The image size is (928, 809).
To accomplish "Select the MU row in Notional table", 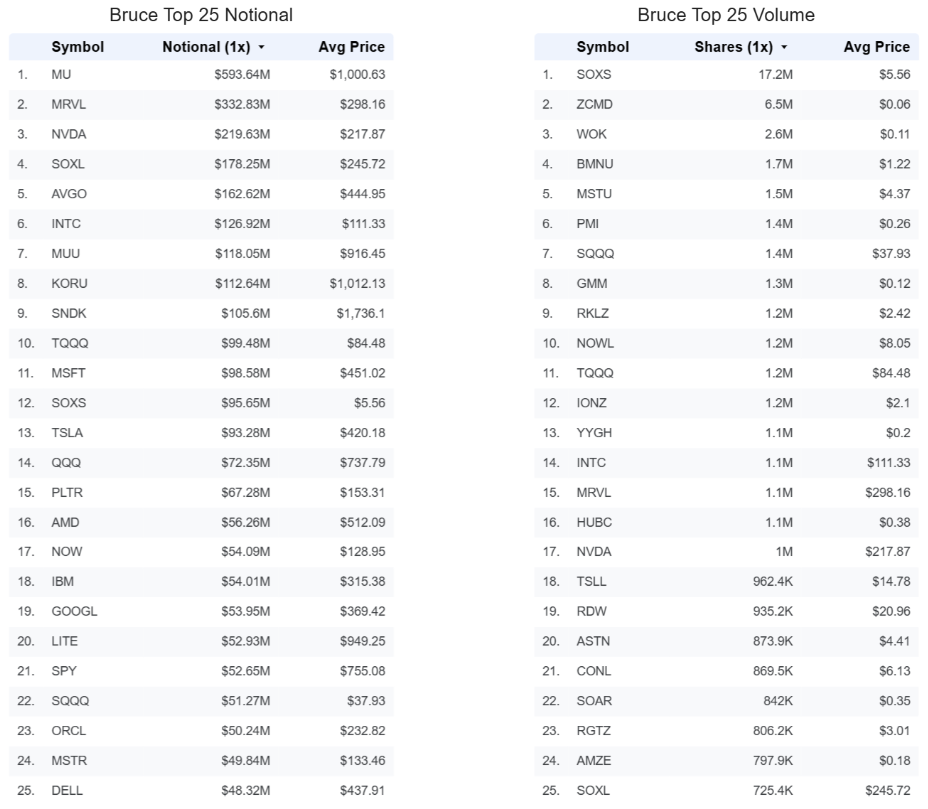I will point(201,75).
